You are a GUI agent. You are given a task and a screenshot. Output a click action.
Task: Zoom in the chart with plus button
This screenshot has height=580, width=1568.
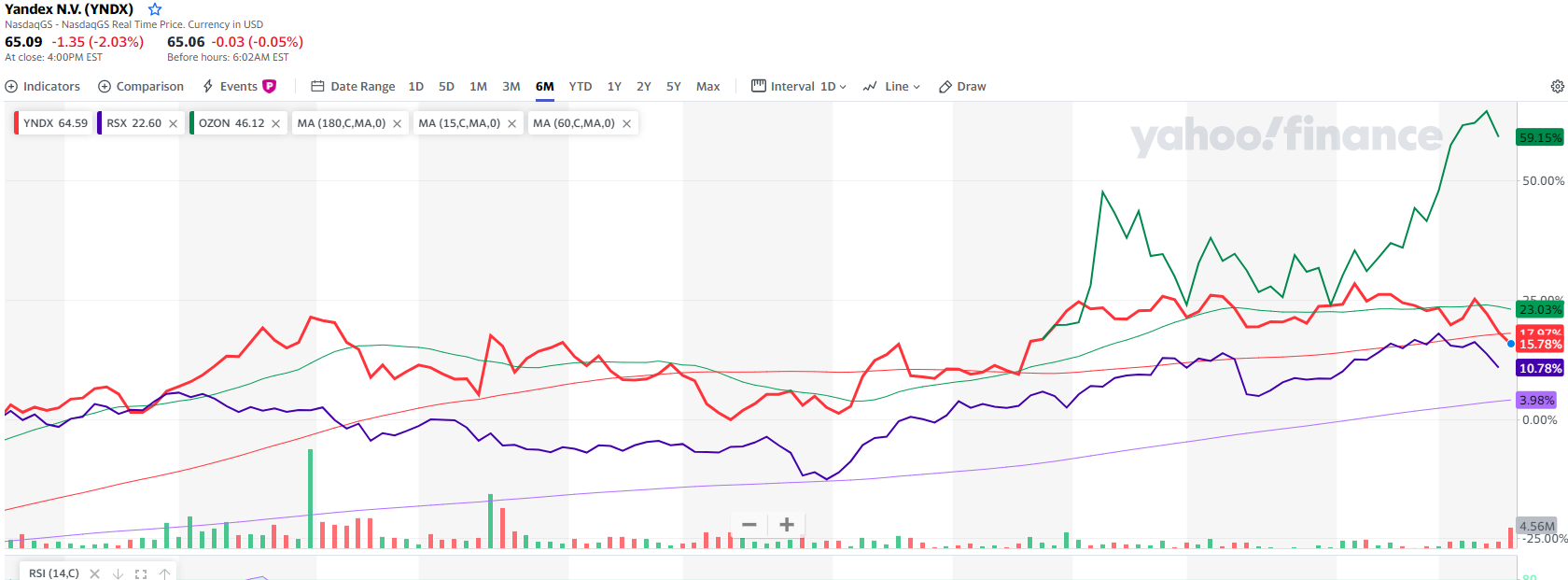point(787,524)
